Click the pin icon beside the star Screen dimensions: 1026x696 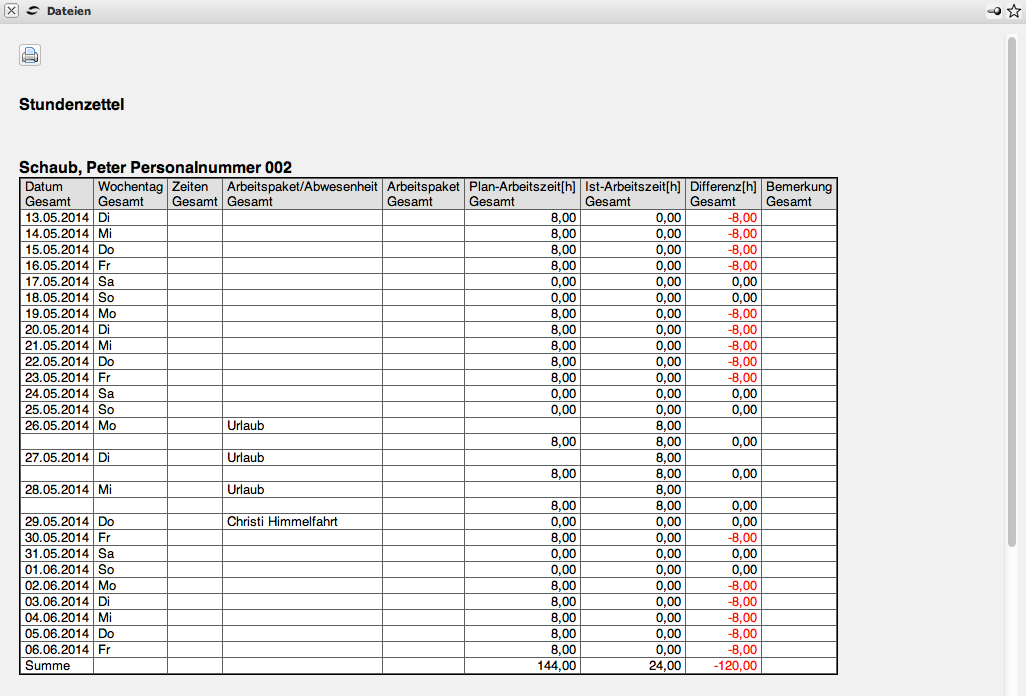pyautogui.click(x=994, y=11)
